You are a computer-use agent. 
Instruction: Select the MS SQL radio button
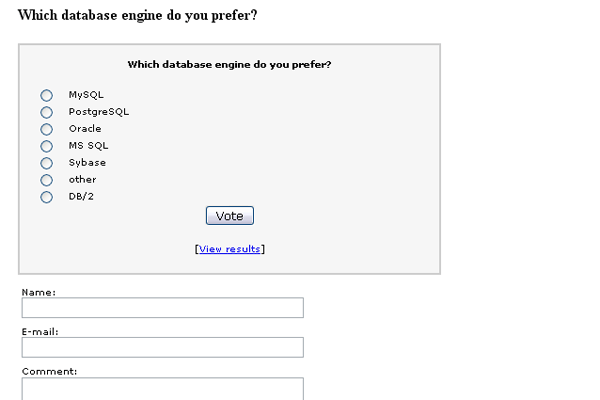click(x=46, y=146)
